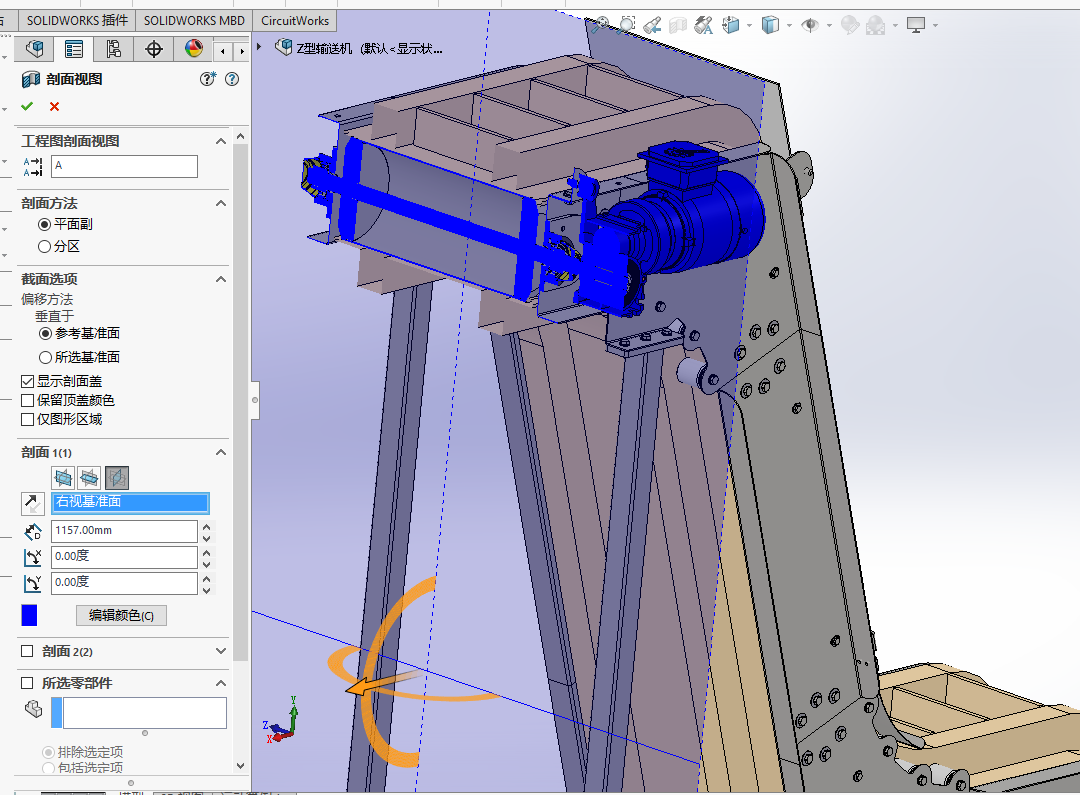Screen dimensions: 1080x795
Task: Uncheck the 显示剖面盖 checkbox
Action: click(x=28, y=381)
